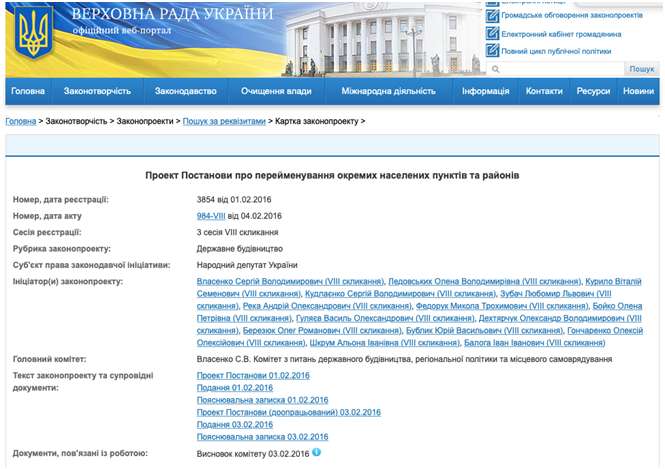Click the blue info icon after Висновок комітету
This screenshot has height=469, width=665.
(316, 453)
